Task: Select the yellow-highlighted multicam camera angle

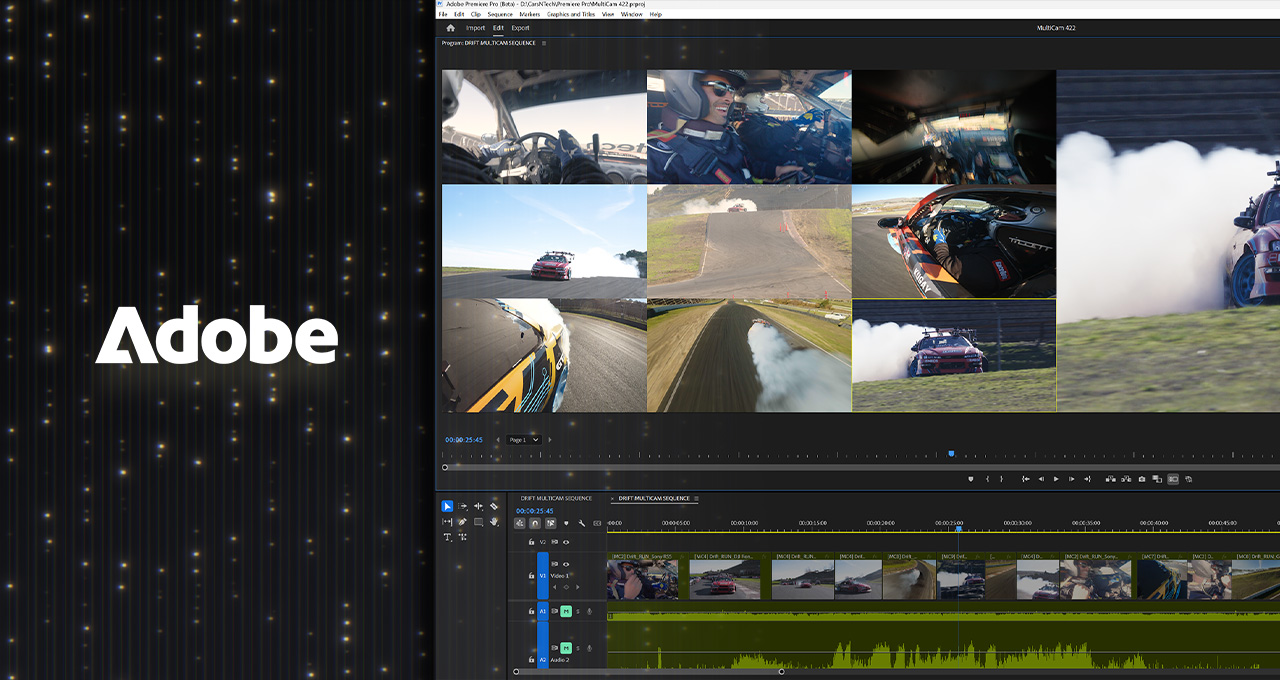Action: click(x=953, y=354)
